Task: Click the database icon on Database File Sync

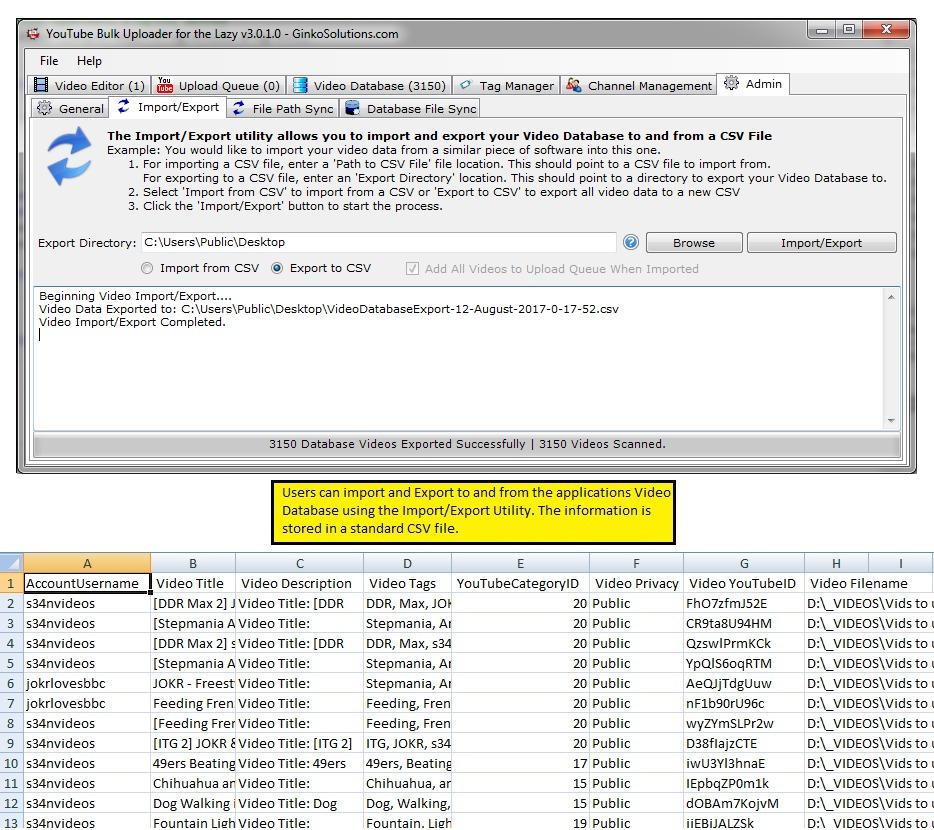Action: pyautogui.click(x=353, y=108)
